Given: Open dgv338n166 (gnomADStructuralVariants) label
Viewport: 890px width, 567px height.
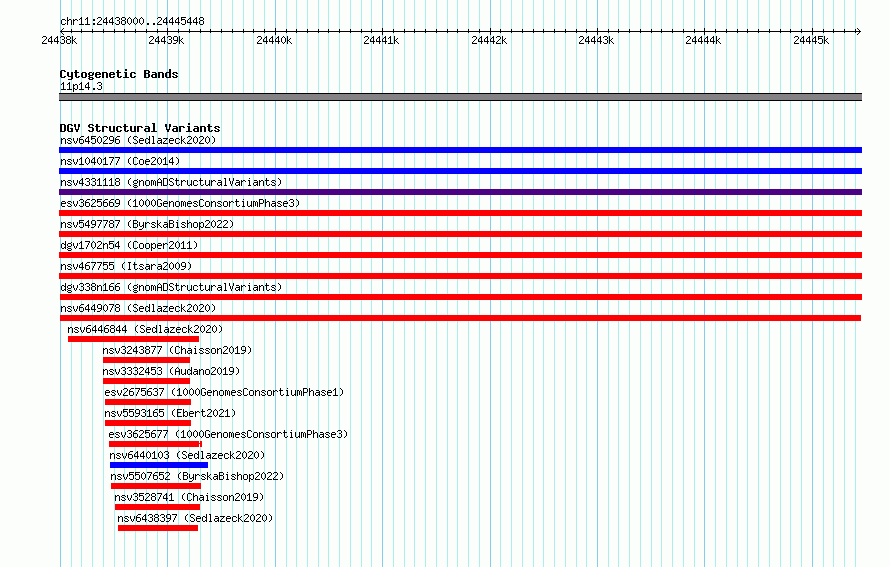Looking at the screenshot, I should tap(171, 287).
